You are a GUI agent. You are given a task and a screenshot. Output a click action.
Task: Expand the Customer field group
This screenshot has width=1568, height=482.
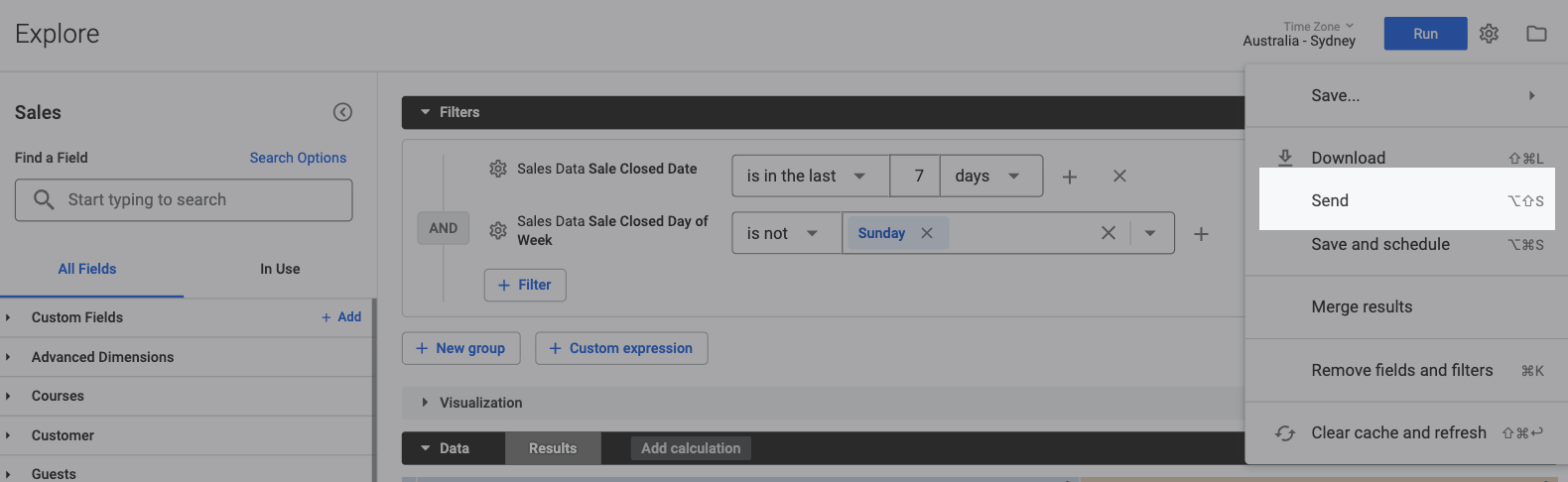point(8,435)
